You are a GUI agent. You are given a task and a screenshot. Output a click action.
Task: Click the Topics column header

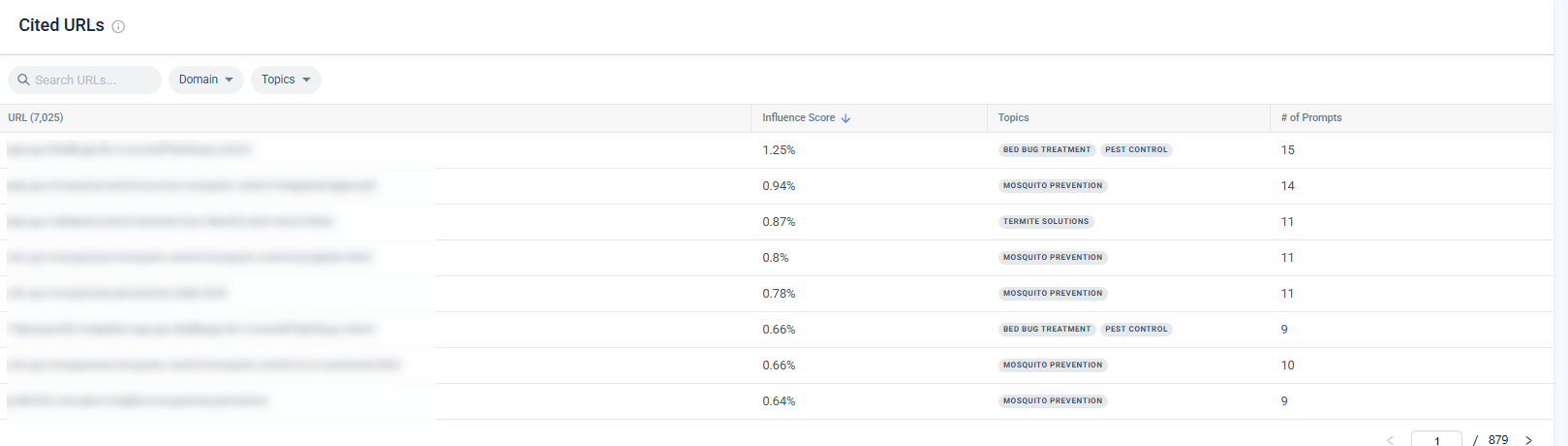1013,117
